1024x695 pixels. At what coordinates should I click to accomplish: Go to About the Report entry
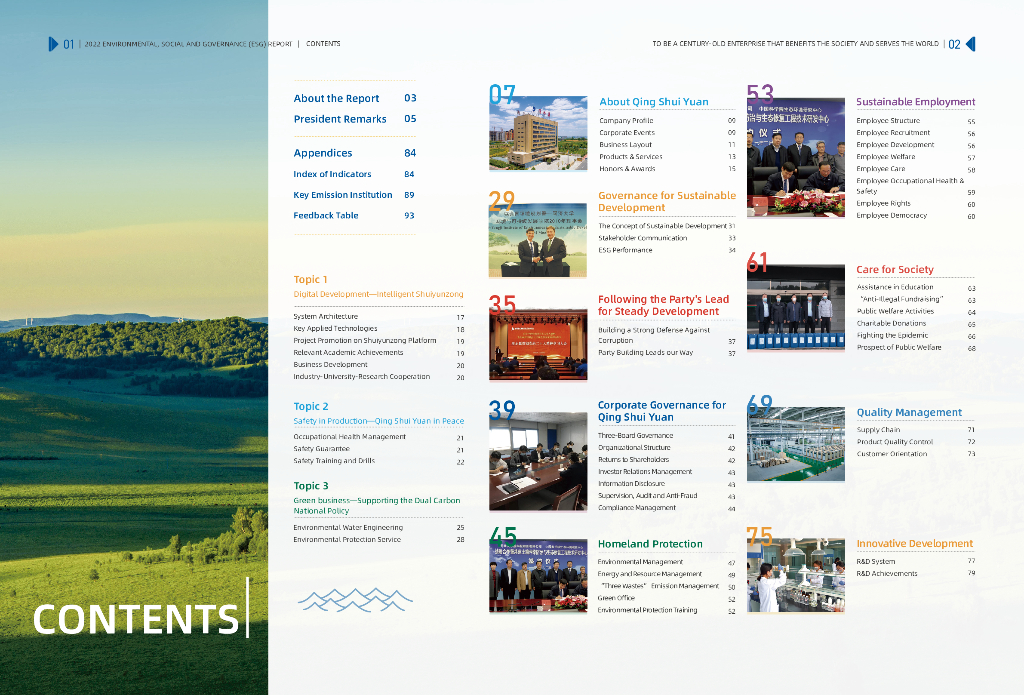[x=336, y=98]
